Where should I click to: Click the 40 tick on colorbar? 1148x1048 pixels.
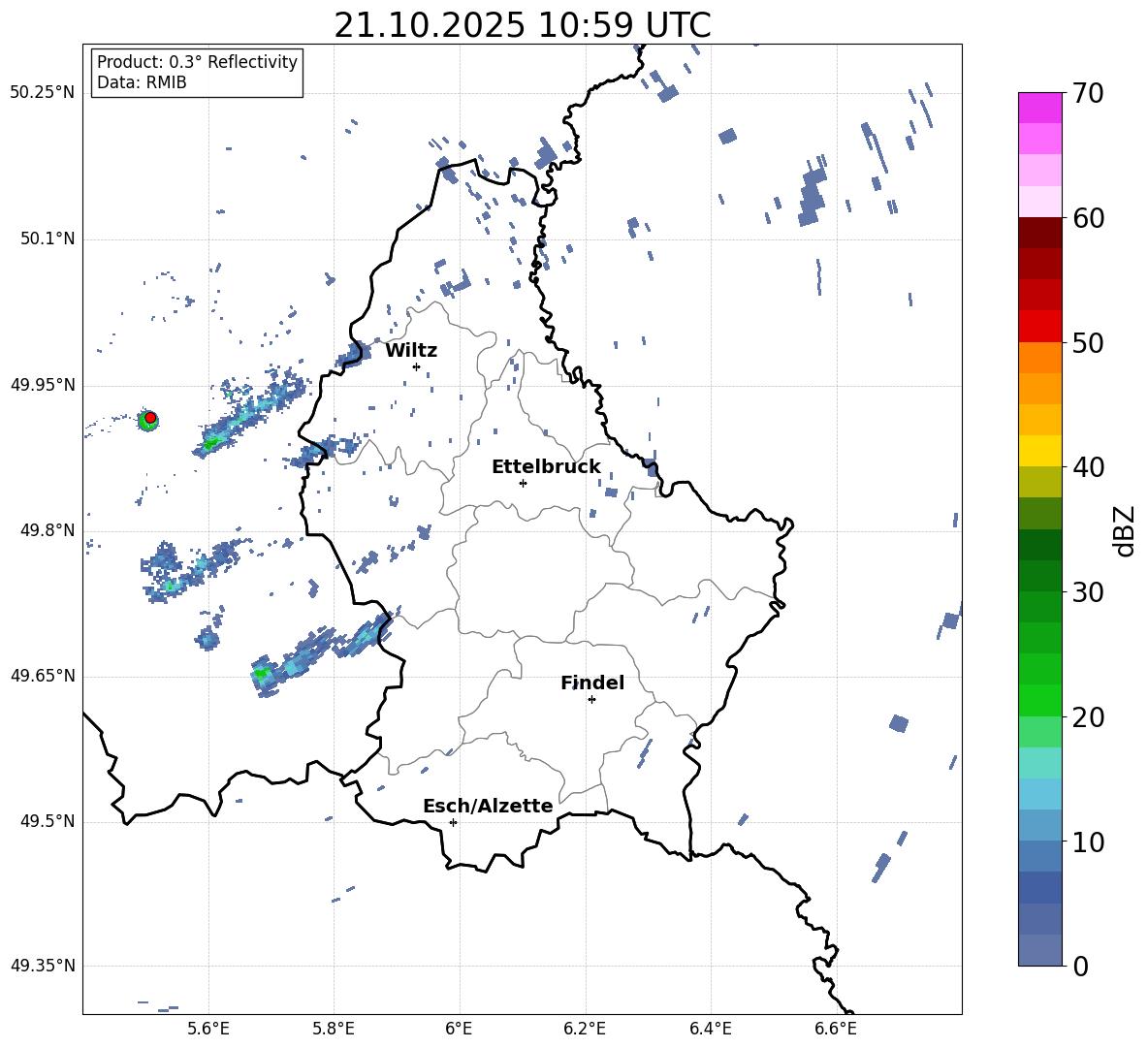click(x=1088, y=467)
